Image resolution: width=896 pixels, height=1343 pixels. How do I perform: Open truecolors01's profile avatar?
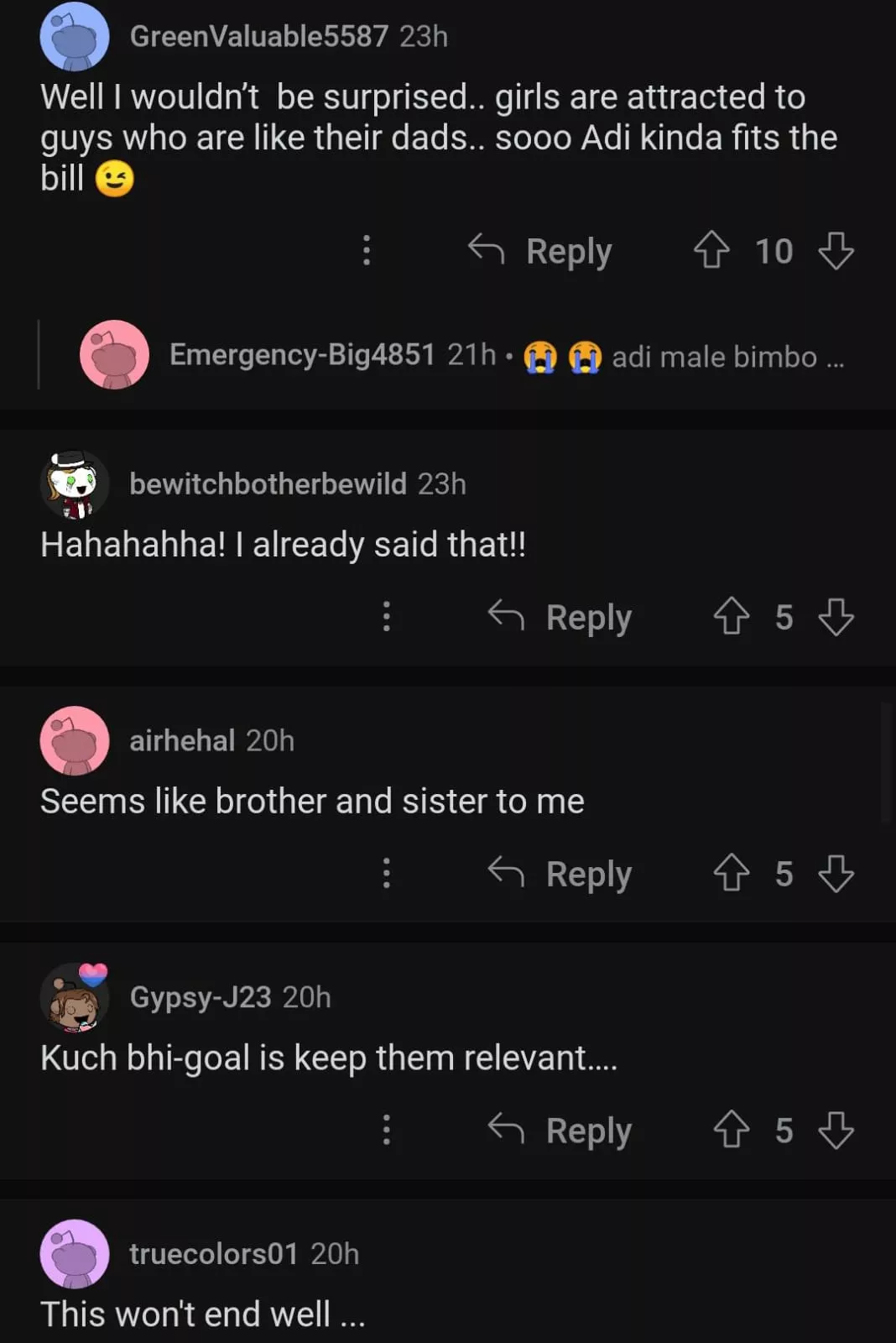coord(75,1253)
